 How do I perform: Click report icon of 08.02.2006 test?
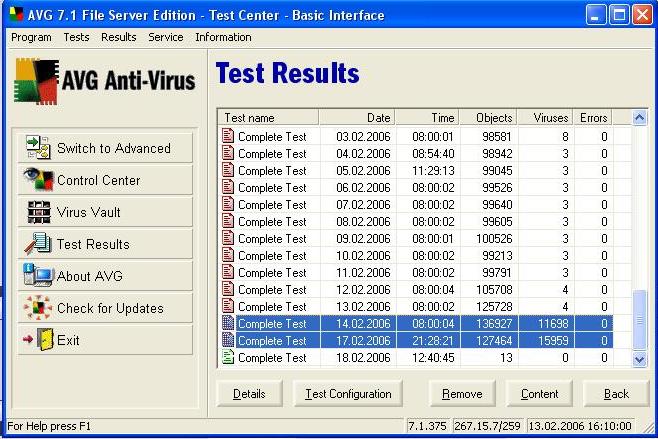click(x=228, y=221)
